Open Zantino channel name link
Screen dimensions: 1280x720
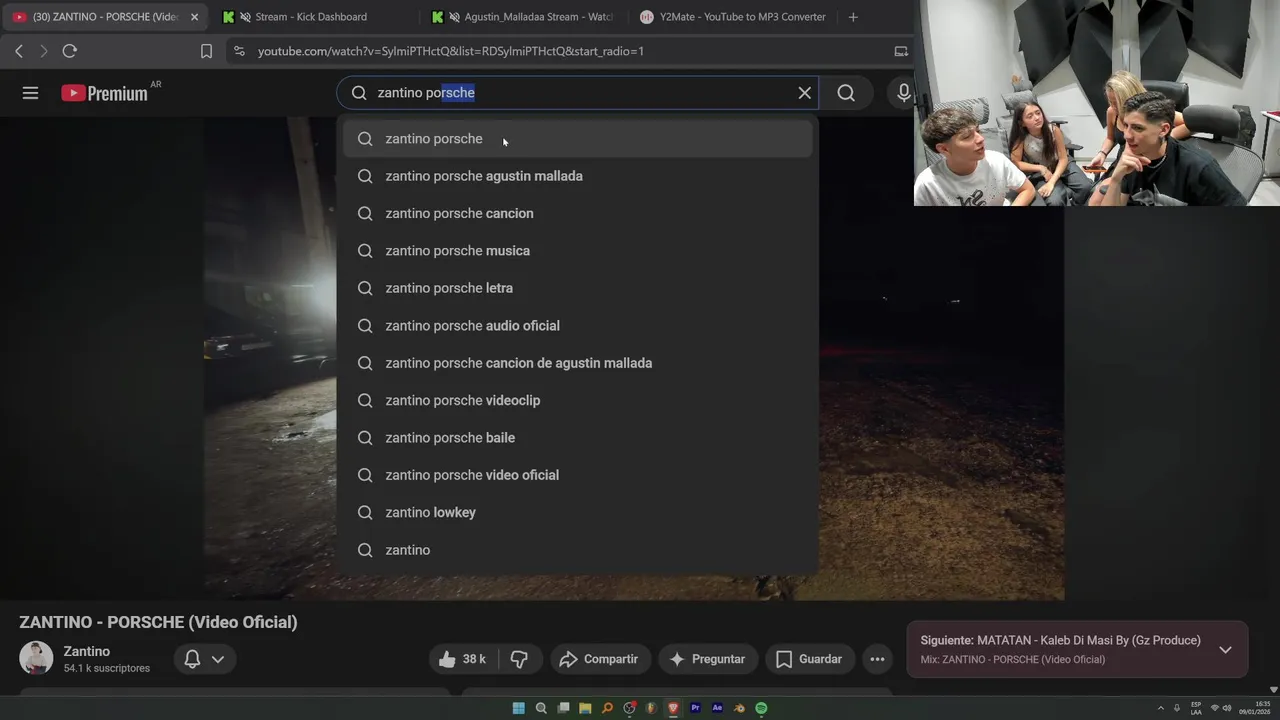coord(87,651)
